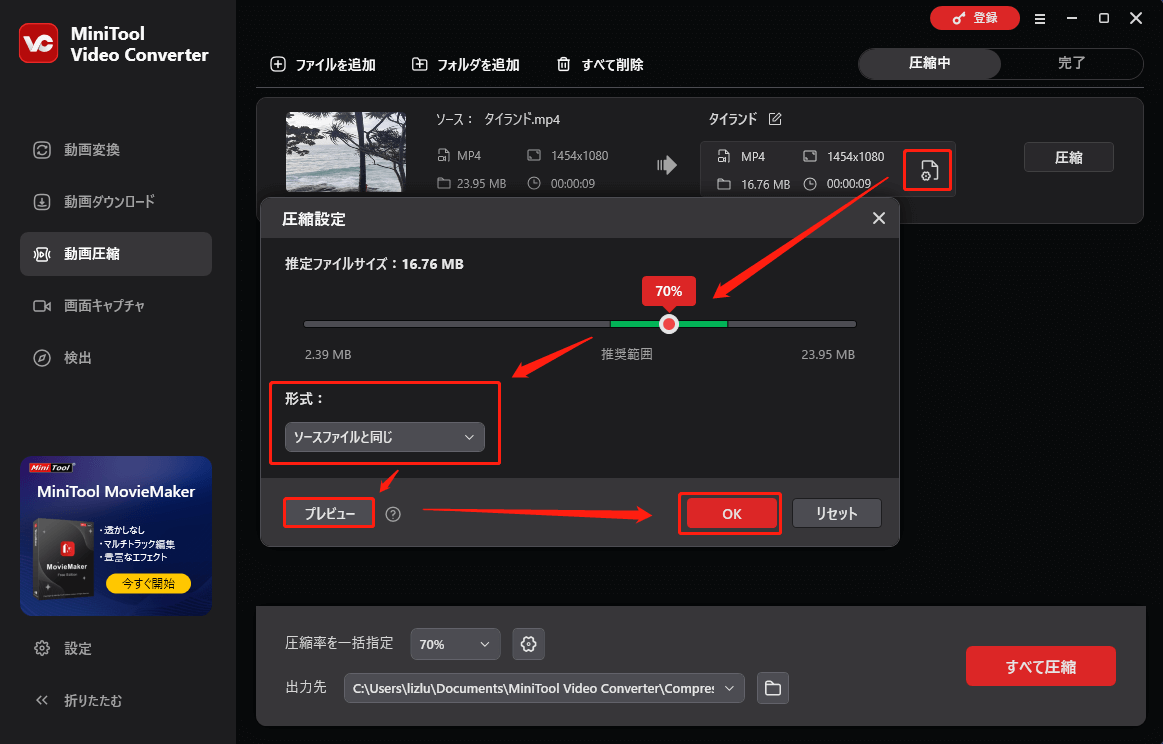Click 今すぐ開始 in the MovieMaker ad
This screenshot has height=744, width=1163.
[148, 584]
